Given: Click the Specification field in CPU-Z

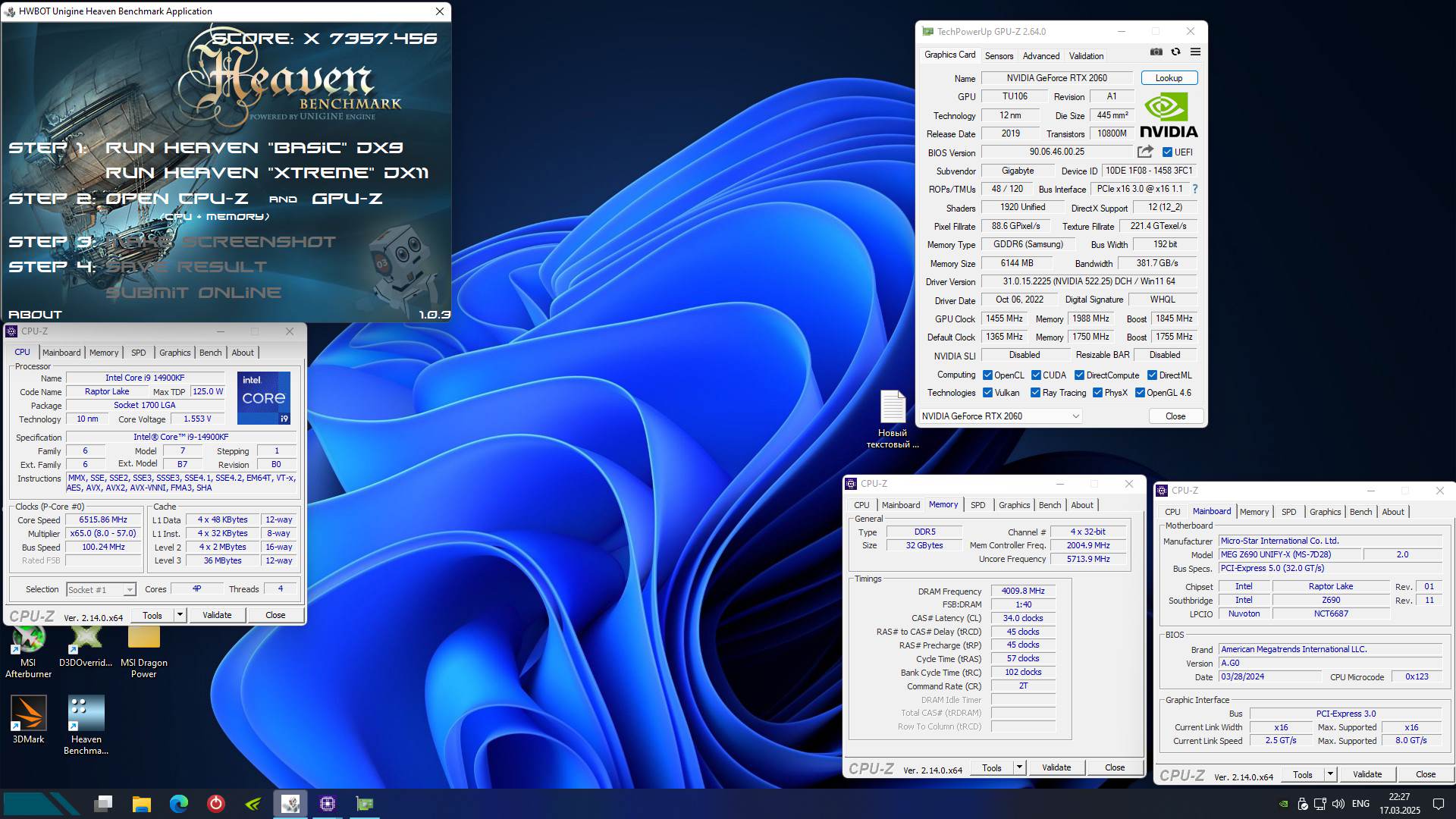Looking at the screenshot, I should coord(180,438).
